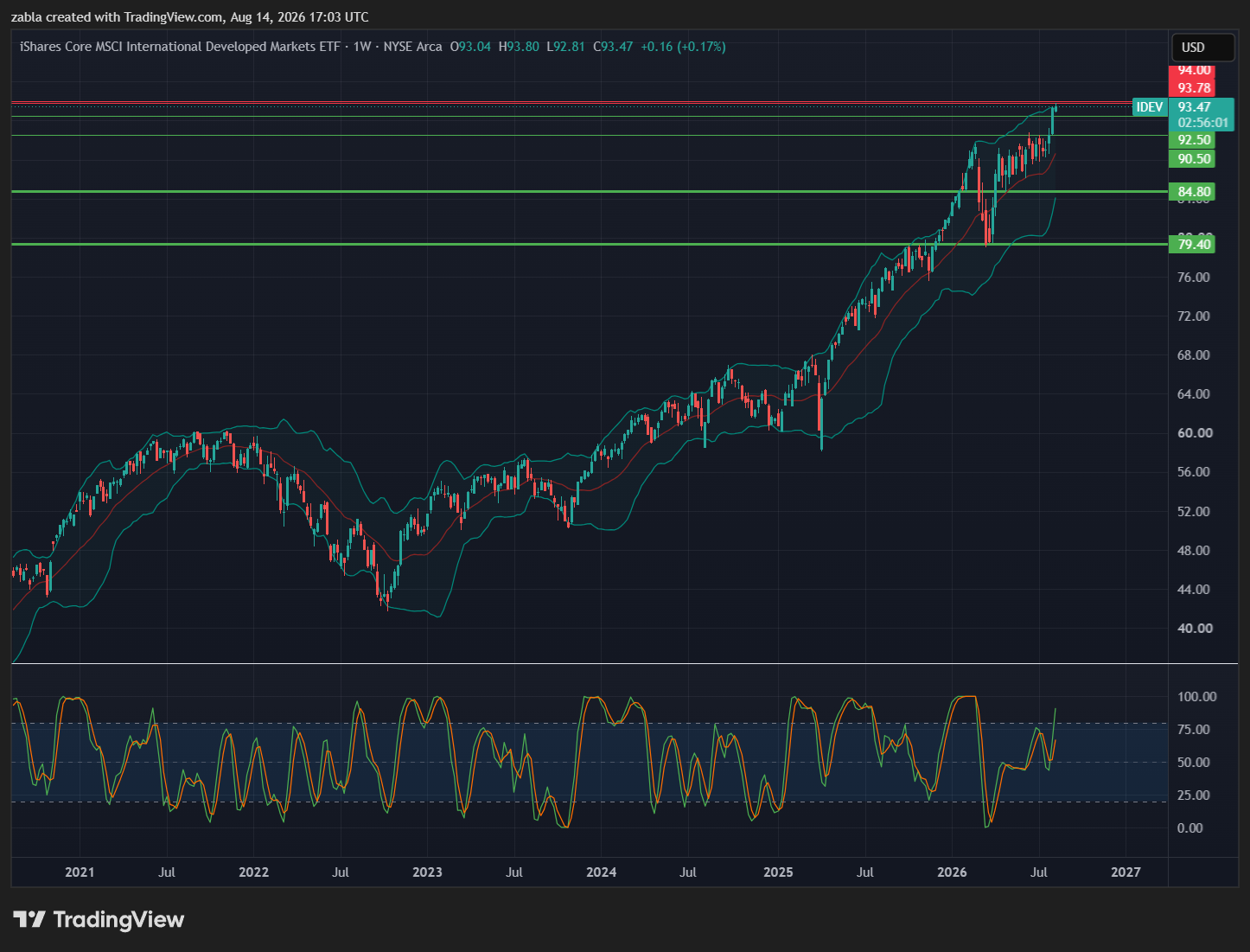Click the 48.00 price scale label

pos(1194,551)
